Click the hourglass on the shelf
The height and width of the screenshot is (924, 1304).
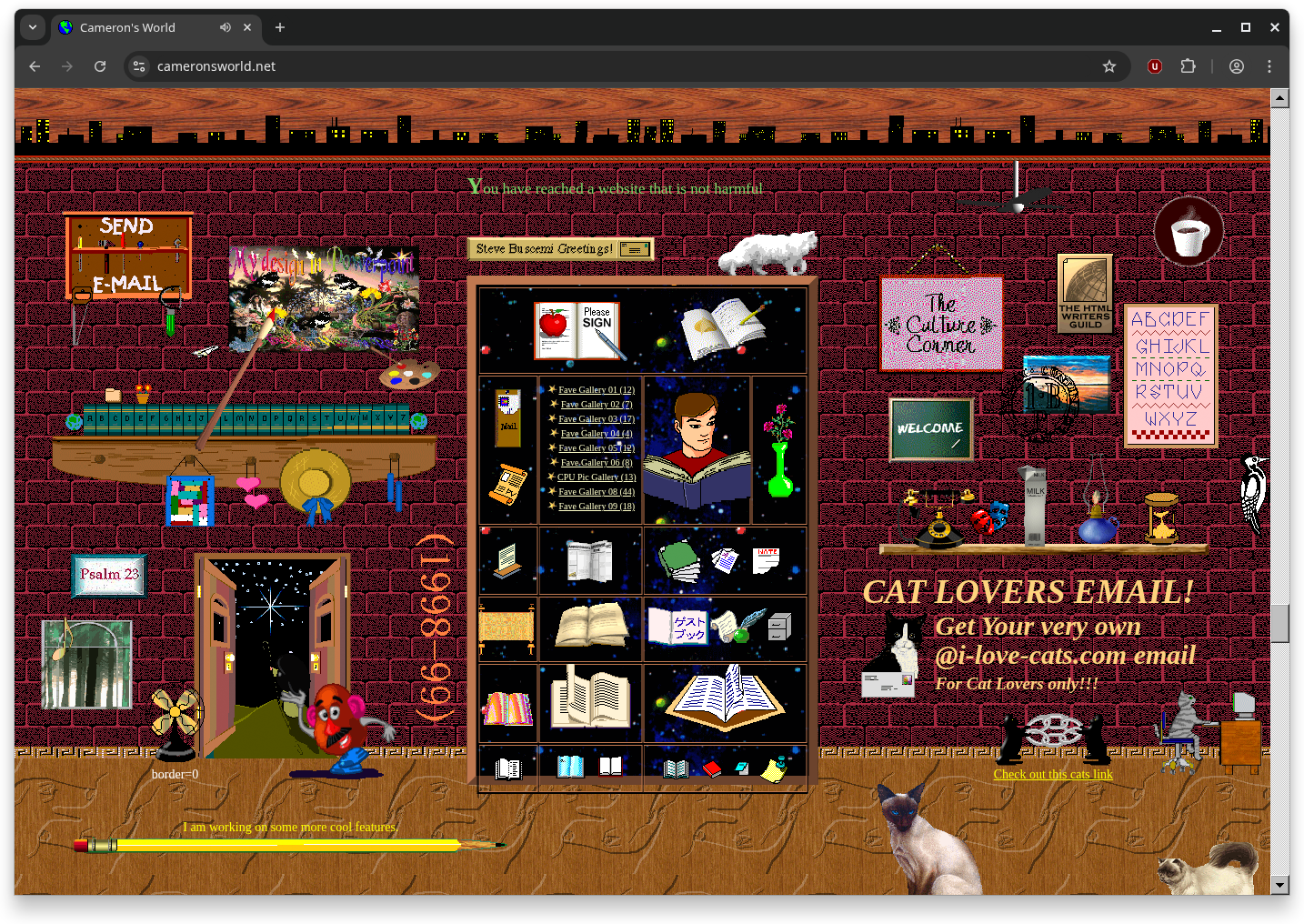pos(1161,517)
